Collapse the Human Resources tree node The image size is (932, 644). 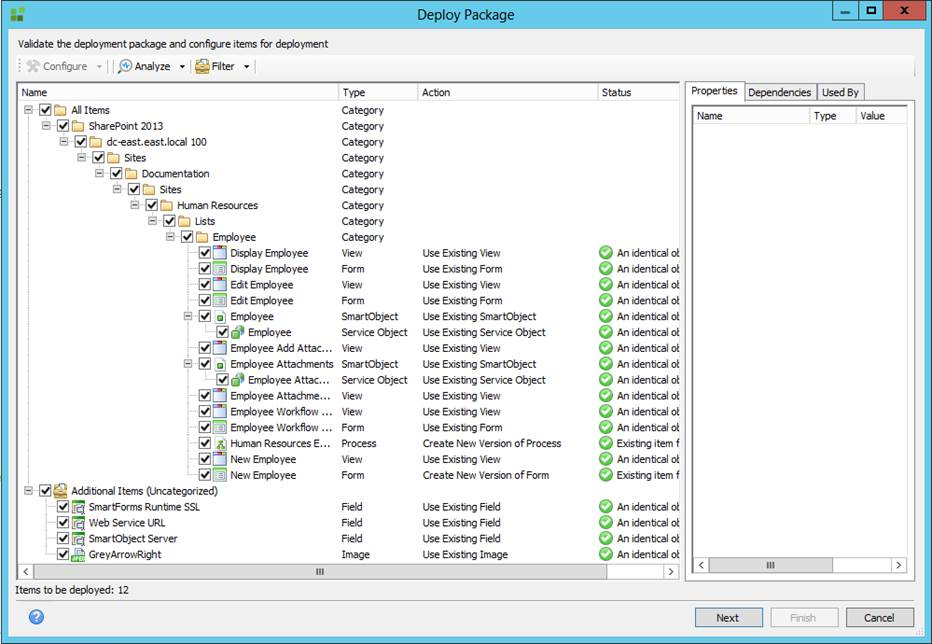[135, 205]
